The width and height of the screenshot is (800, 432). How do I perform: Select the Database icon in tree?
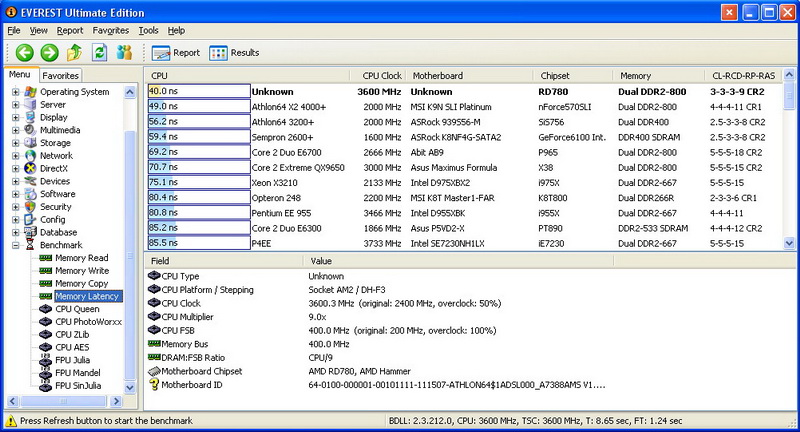click(31, 232)
